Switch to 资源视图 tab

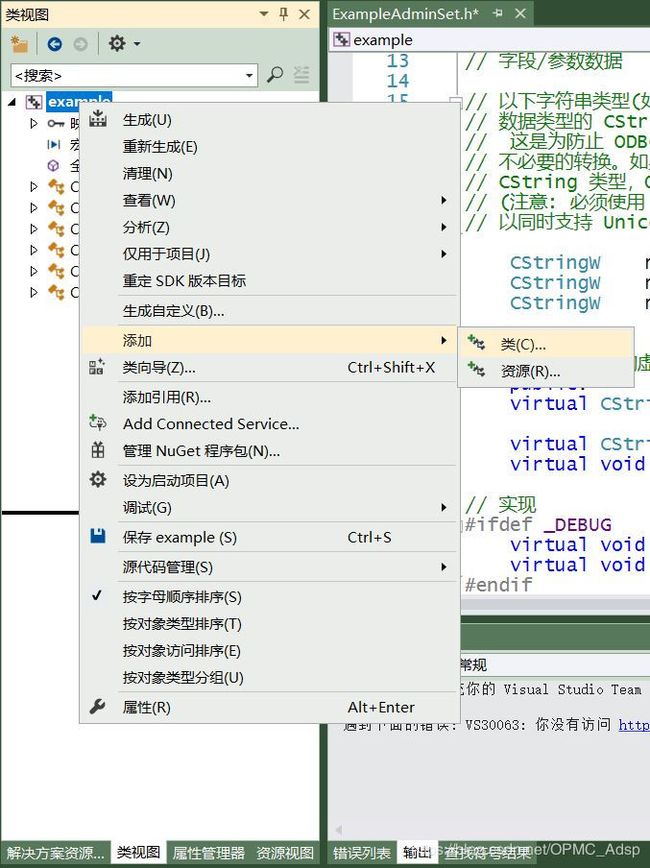[285, 853]
